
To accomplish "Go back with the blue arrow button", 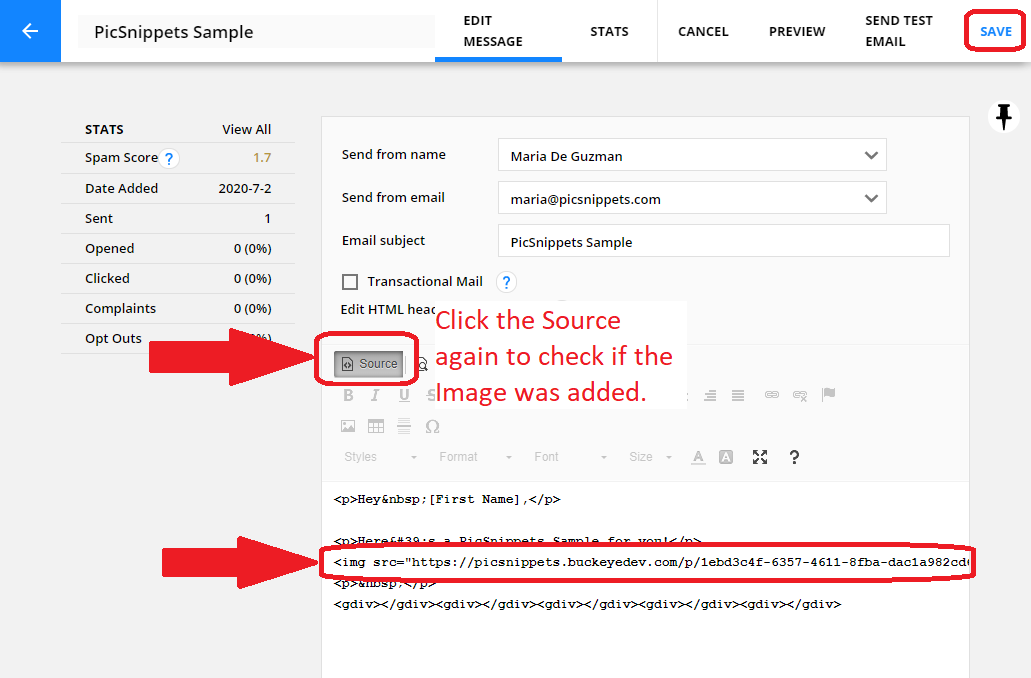I will point(30,31).
